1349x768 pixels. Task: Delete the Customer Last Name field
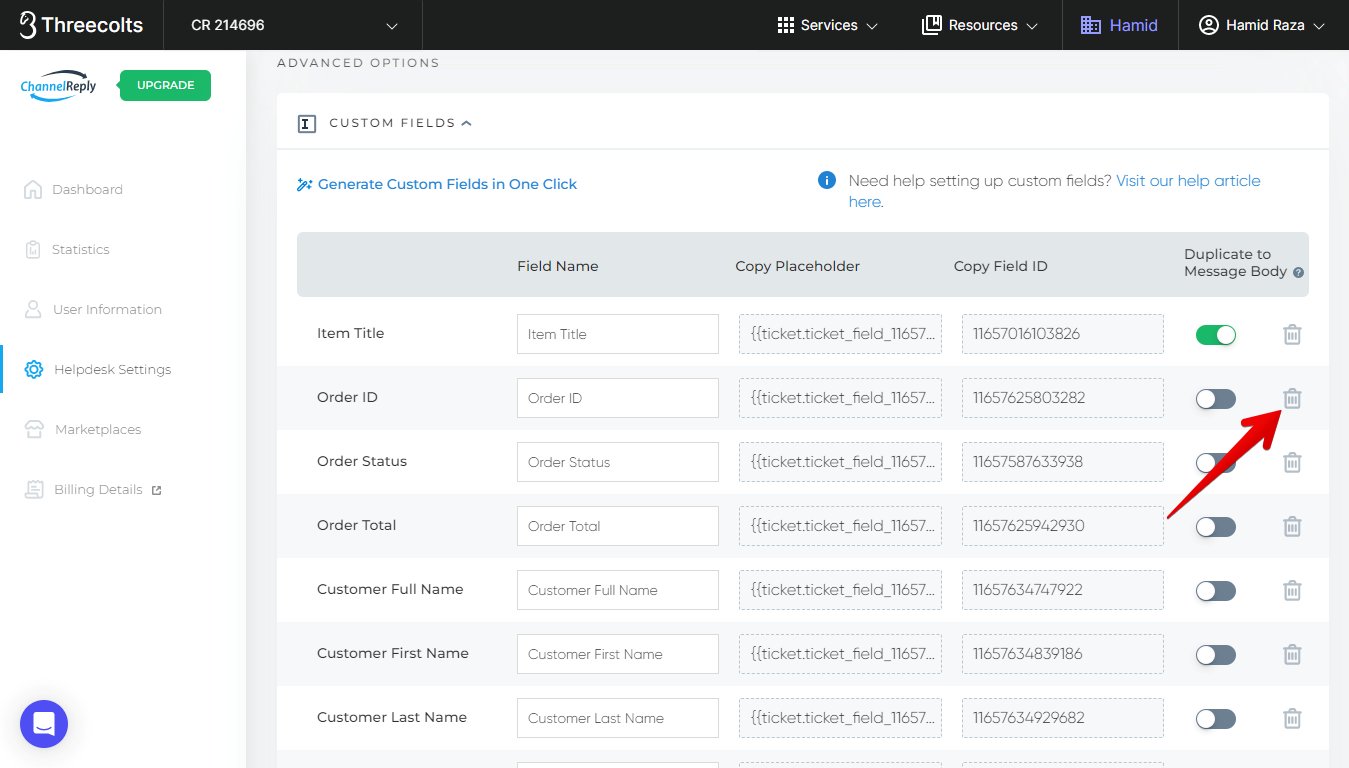pyautogui.click(x=1292, y=718)
